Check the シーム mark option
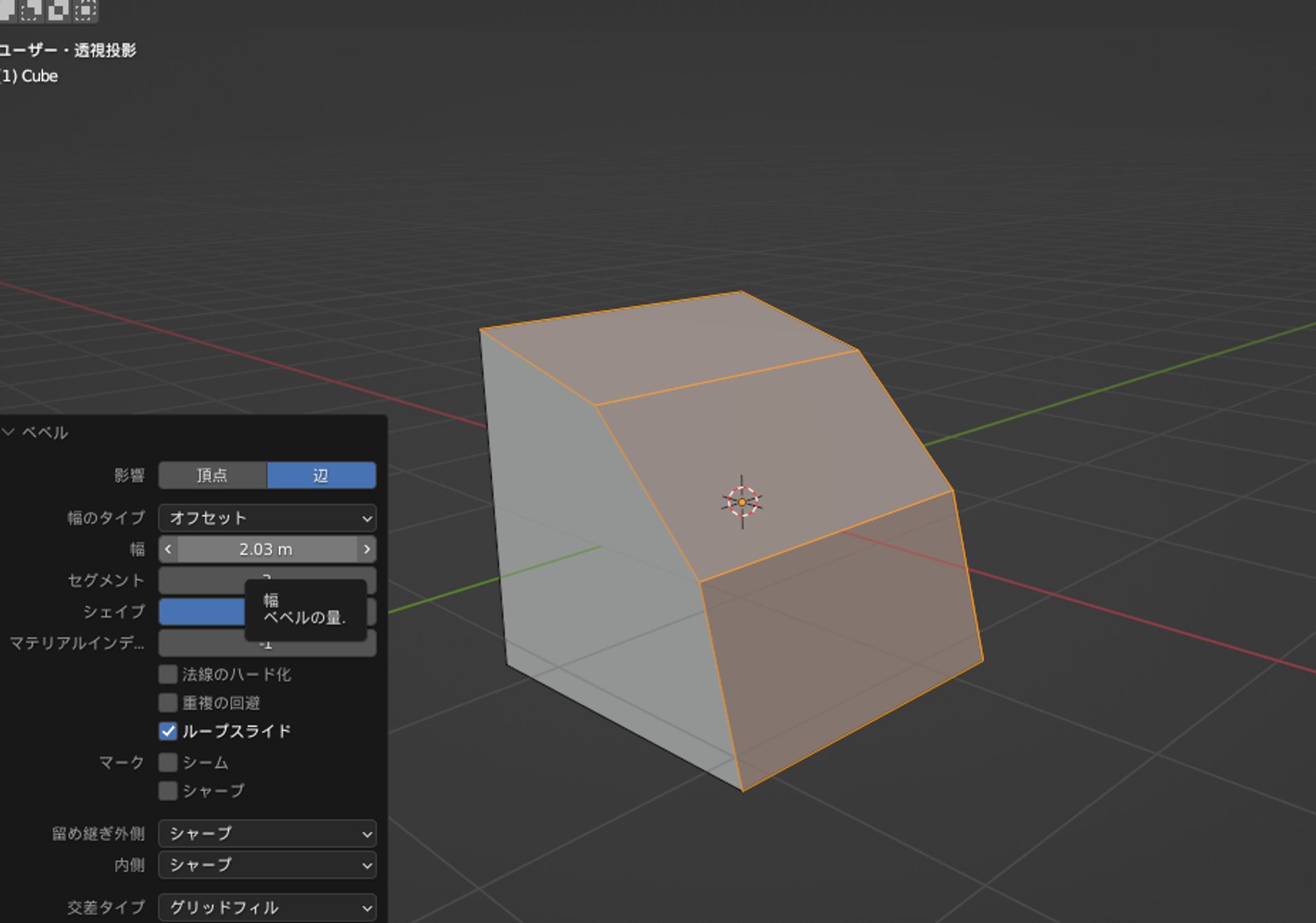This screenshot has height=923, width=1316. (167, 763)
